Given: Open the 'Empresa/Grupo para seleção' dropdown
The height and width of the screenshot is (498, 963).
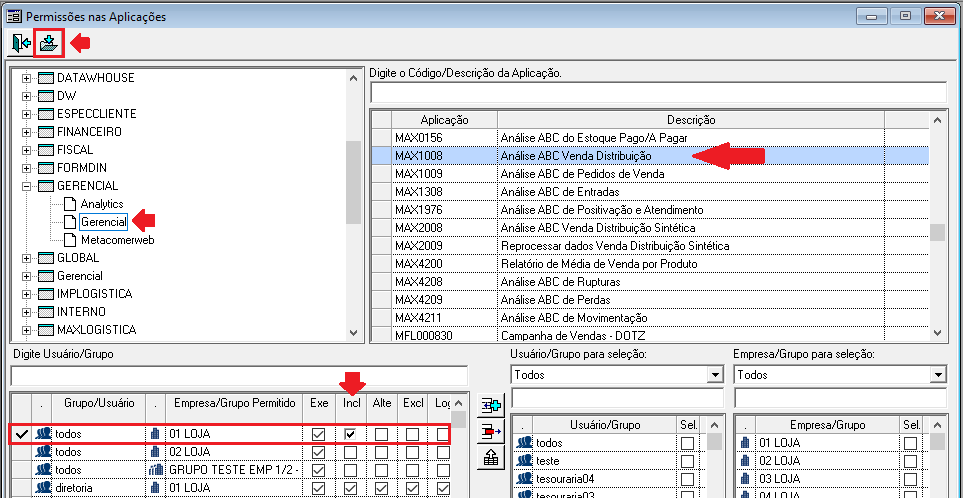Looking at the screenshot, I should click(x=937, y=375).
